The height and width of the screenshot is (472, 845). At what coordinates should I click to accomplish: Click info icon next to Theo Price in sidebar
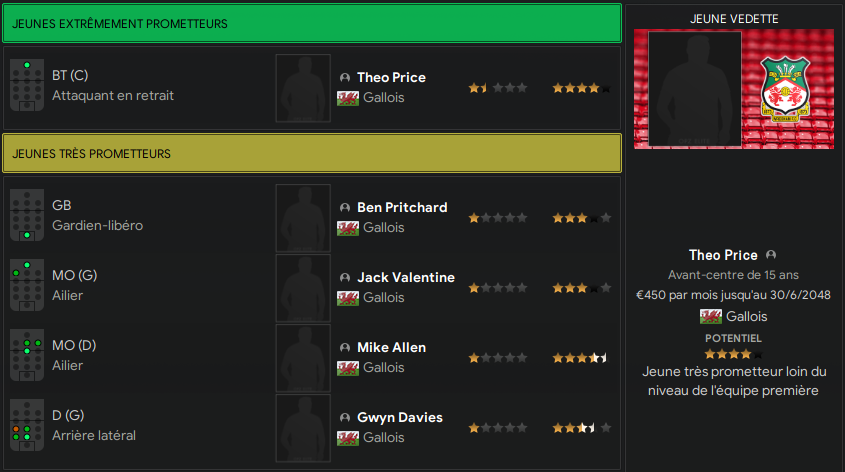tap(771, 255)
